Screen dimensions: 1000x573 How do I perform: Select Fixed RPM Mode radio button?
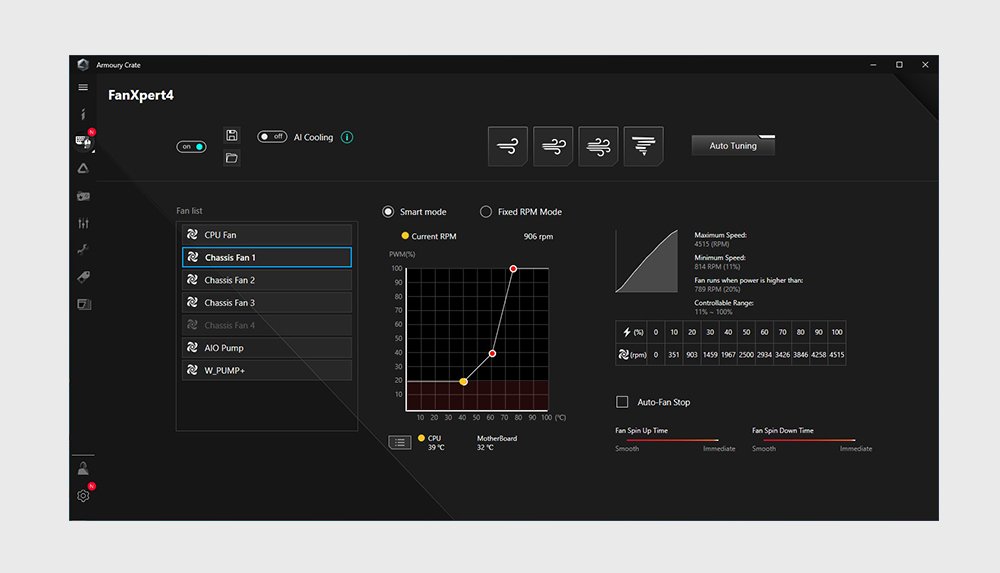(x=486, y=212)
